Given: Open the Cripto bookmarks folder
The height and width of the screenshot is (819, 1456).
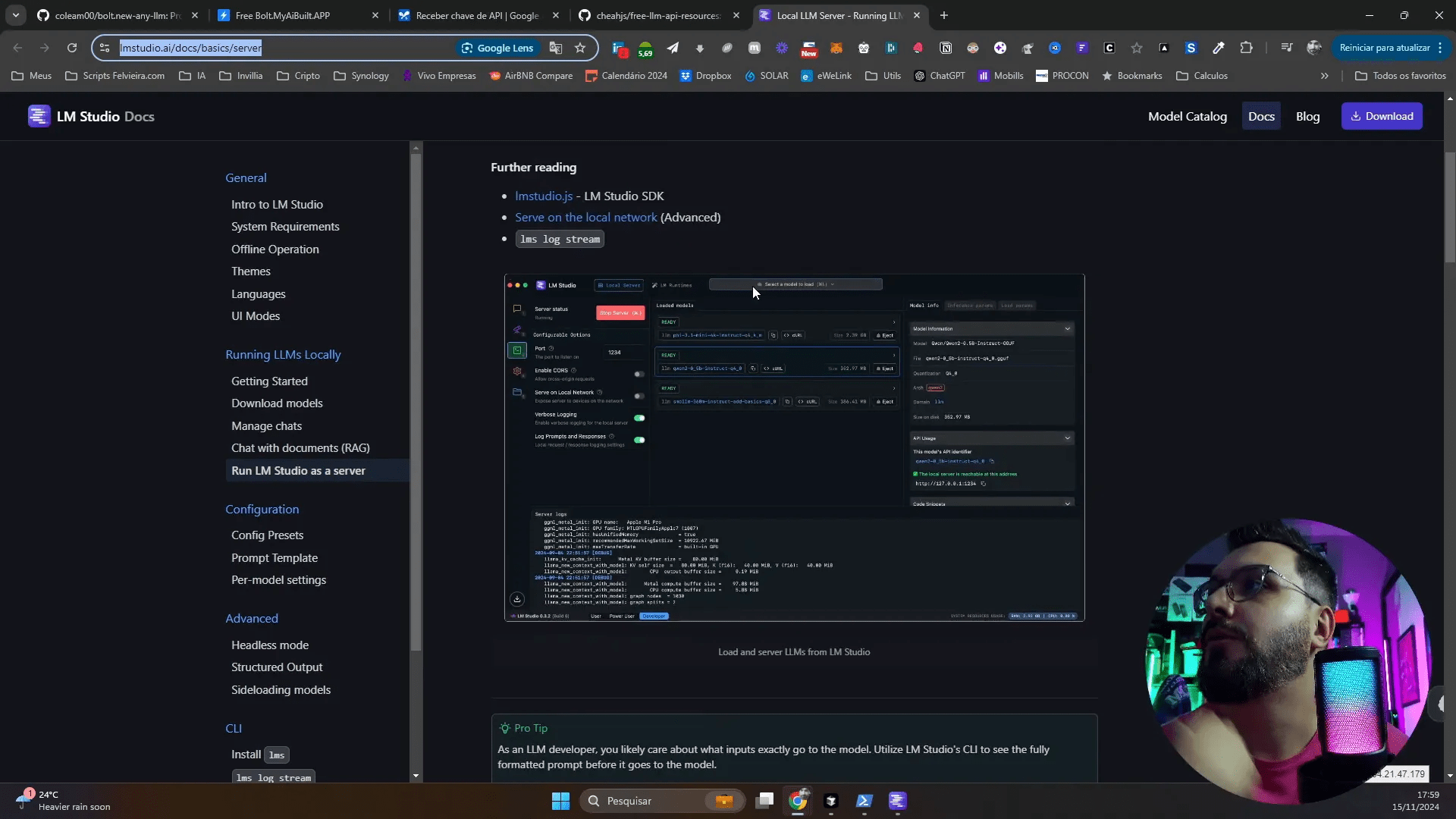Looking at the screenshot, I should 298,76.
